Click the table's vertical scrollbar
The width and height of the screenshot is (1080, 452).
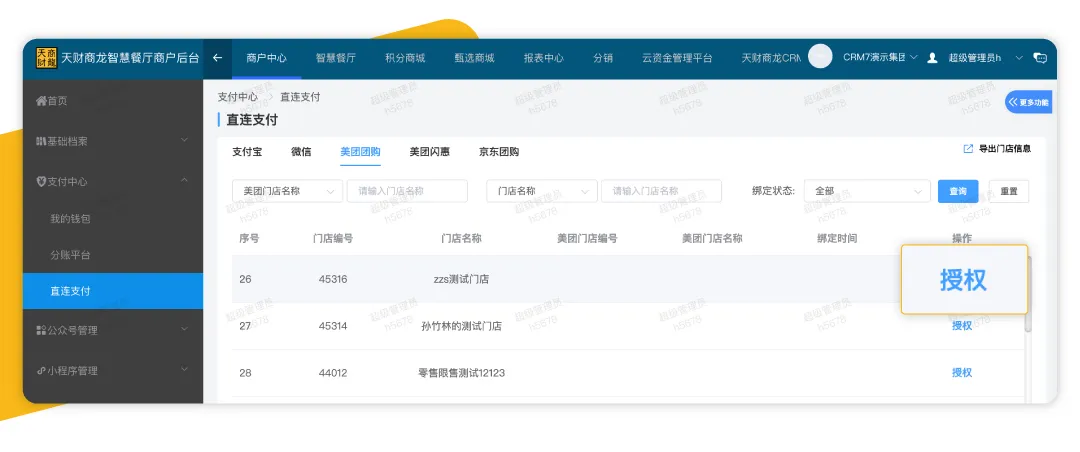point(1028,296)
